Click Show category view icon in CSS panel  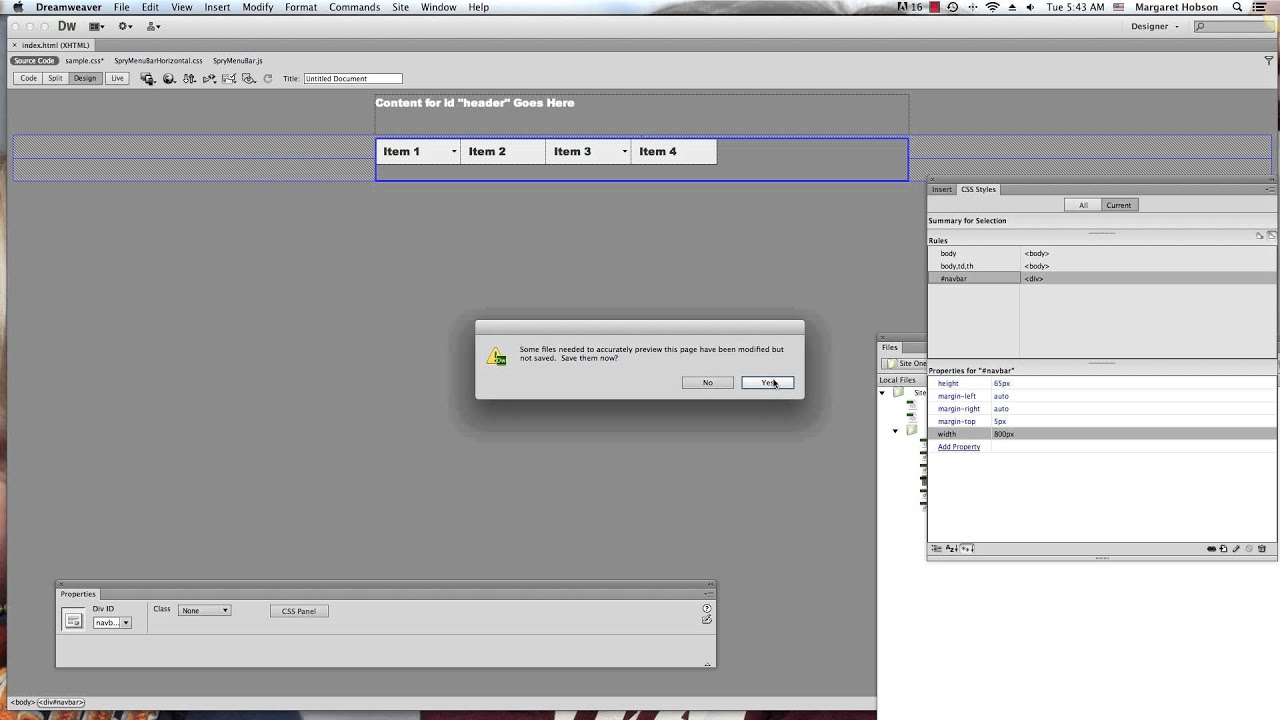936,549
